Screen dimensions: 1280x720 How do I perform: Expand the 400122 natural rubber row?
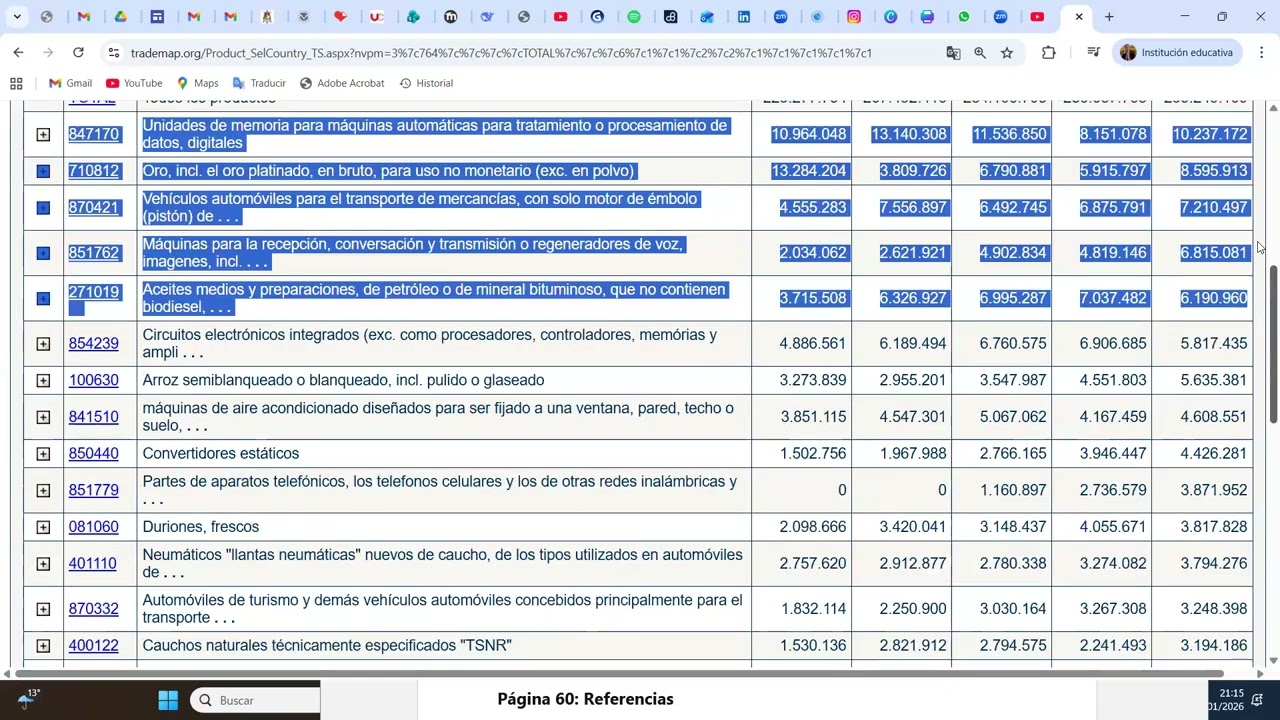tap(43, 646)
